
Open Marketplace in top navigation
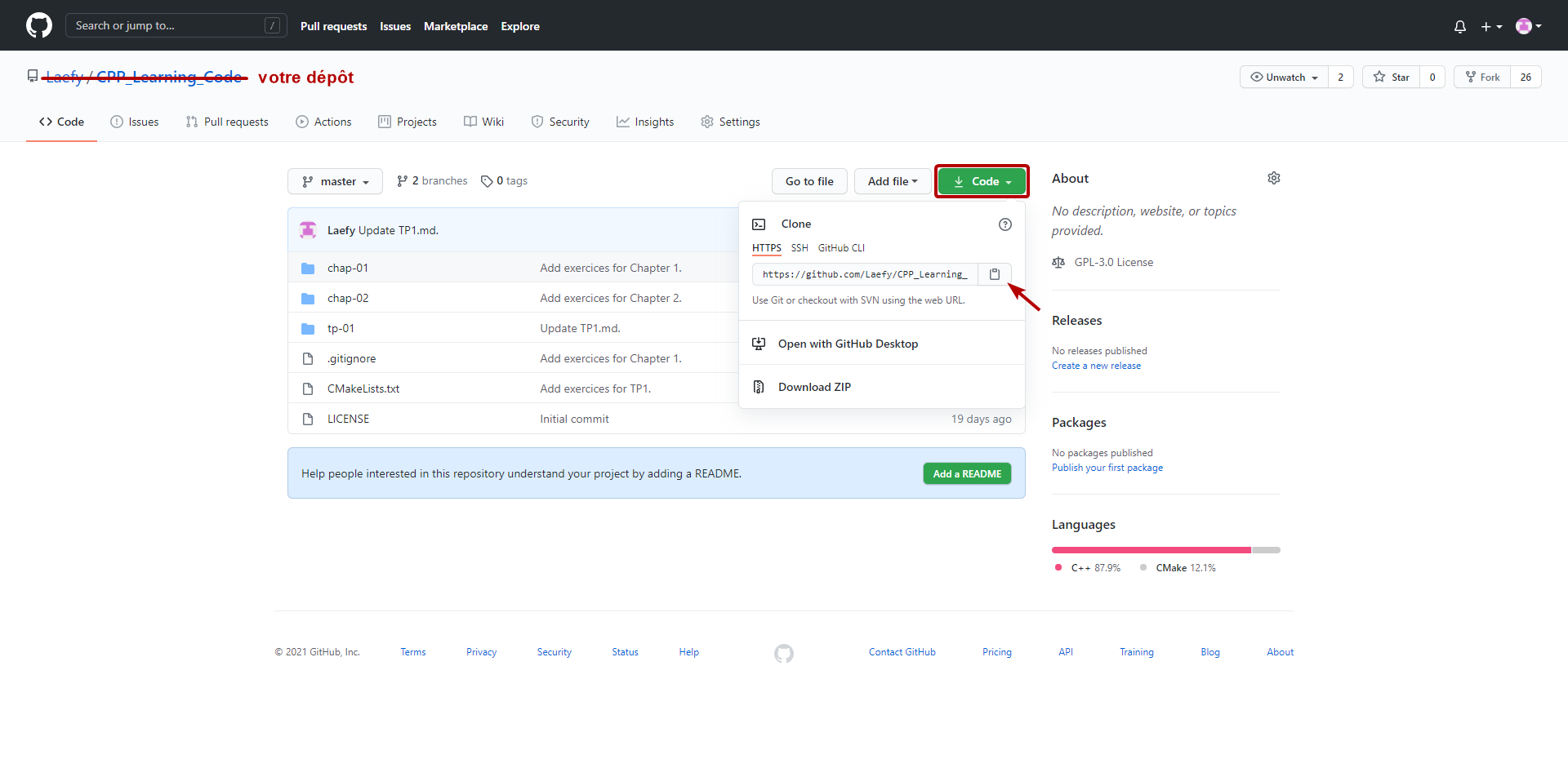tap(456, 26)
